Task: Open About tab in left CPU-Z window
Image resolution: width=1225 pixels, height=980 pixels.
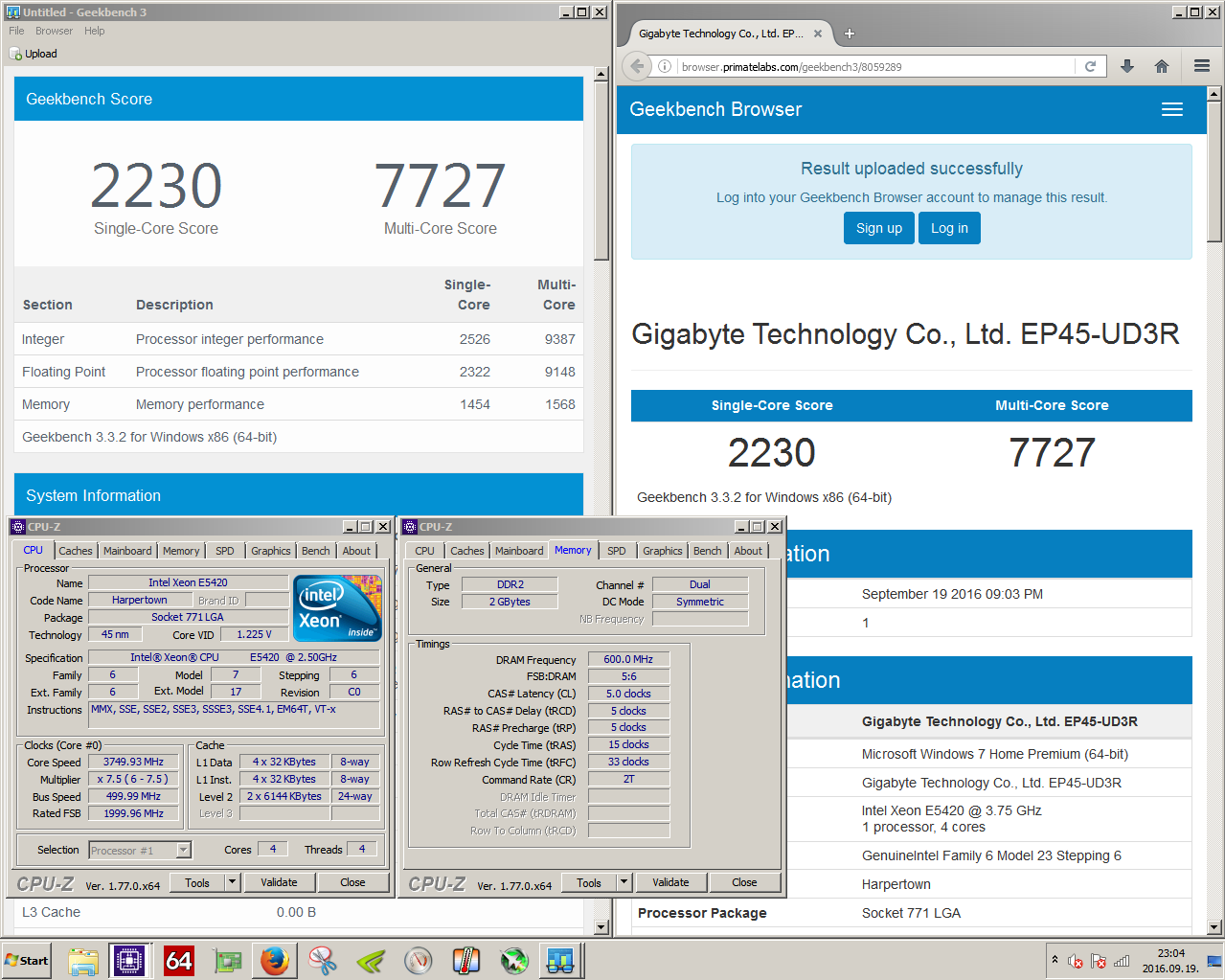Action: click(x=356, y=551)
